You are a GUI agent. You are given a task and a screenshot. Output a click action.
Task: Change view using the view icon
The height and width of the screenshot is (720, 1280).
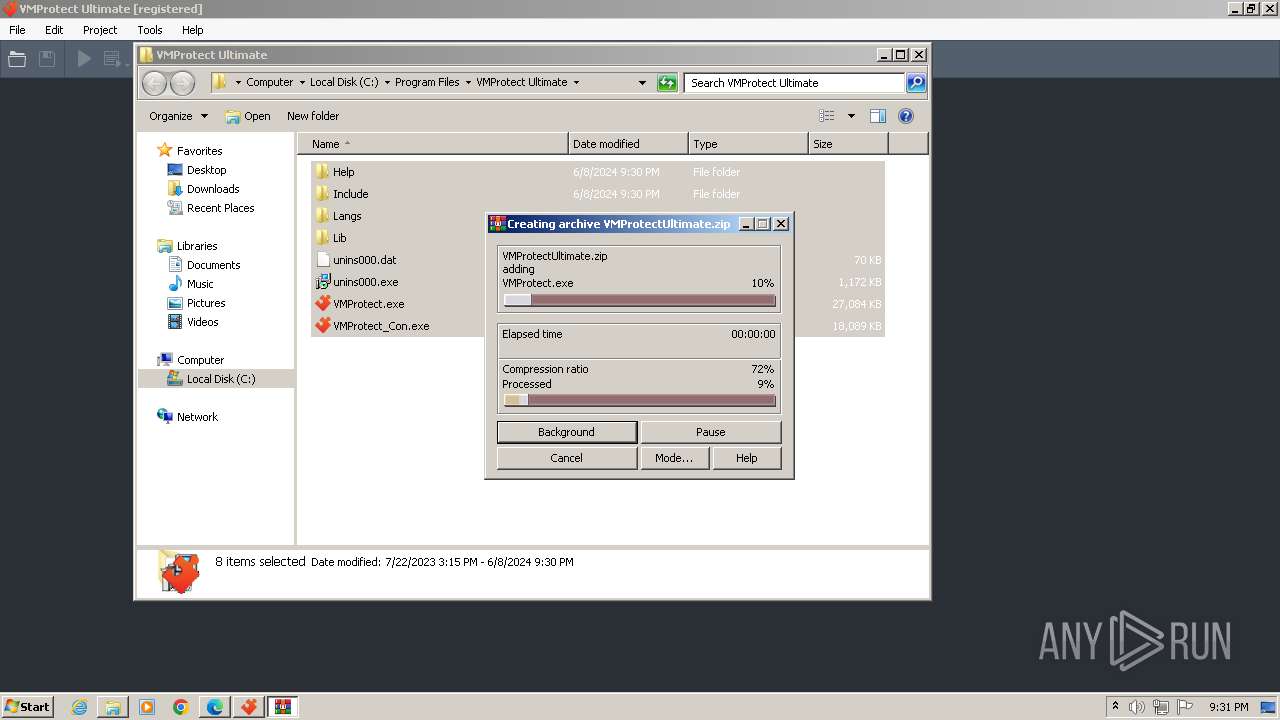tap(826, 116)
